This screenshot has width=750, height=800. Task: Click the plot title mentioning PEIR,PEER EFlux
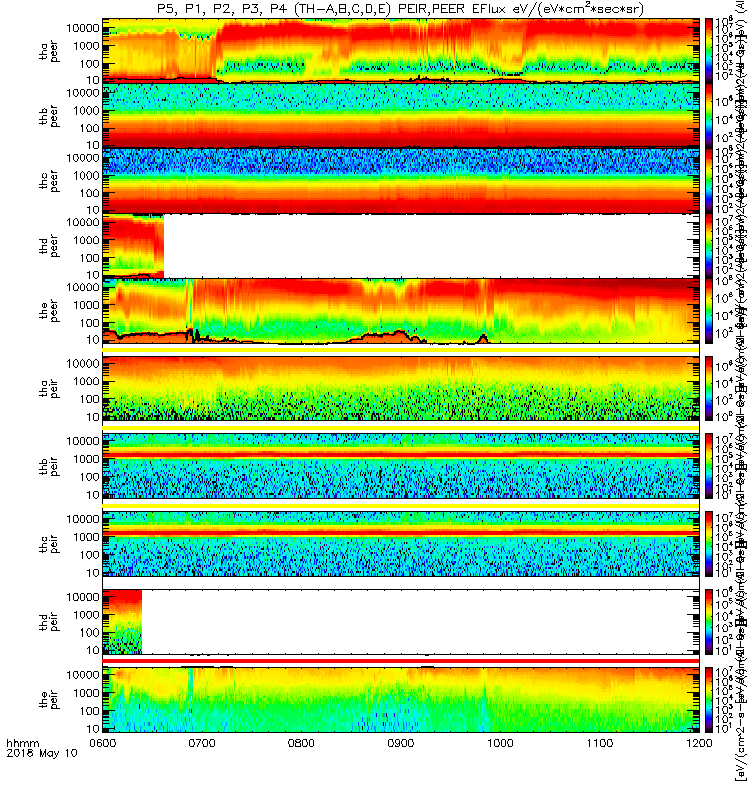tap(400, 9)
